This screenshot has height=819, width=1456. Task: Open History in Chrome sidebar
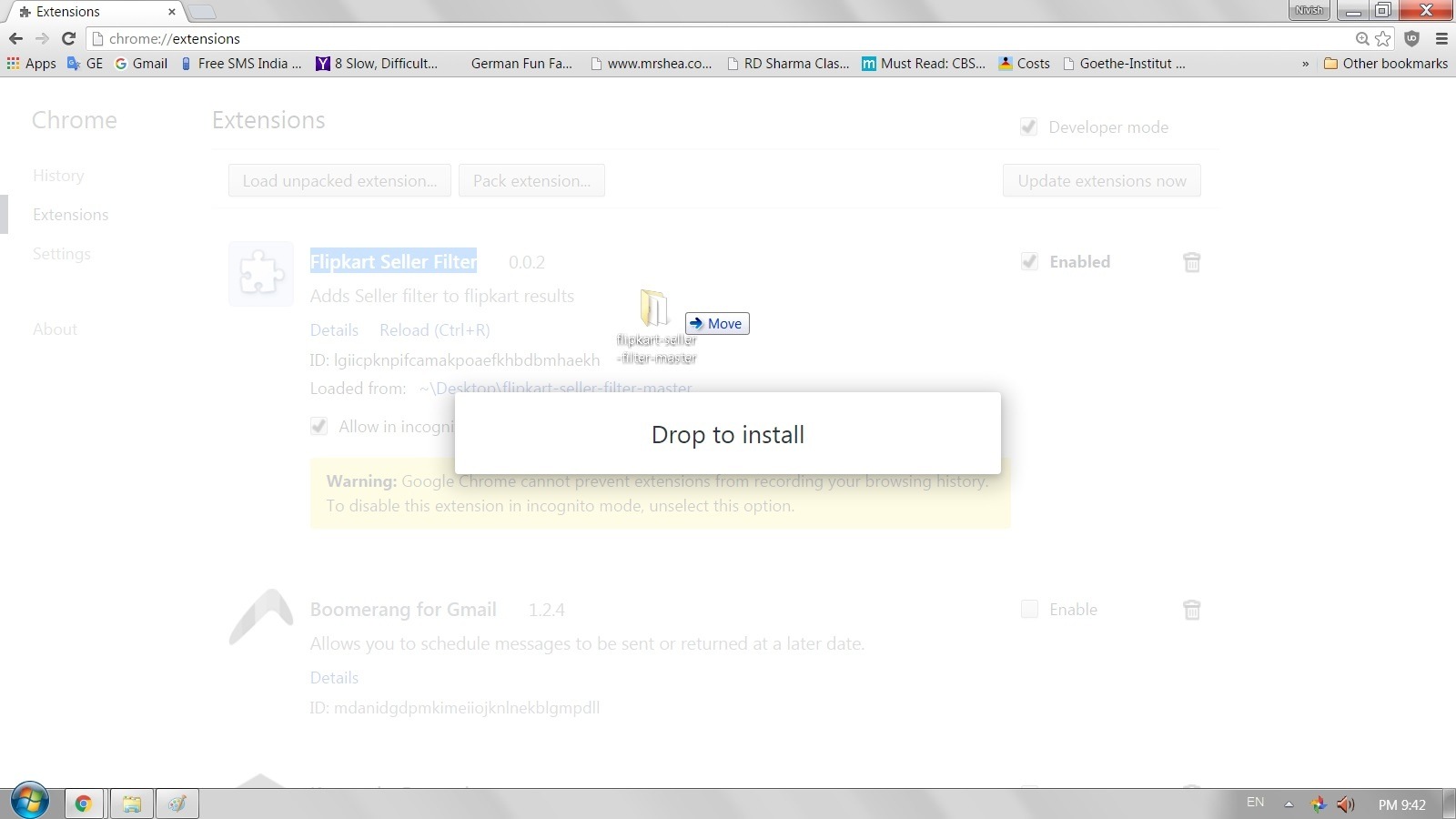58,176
